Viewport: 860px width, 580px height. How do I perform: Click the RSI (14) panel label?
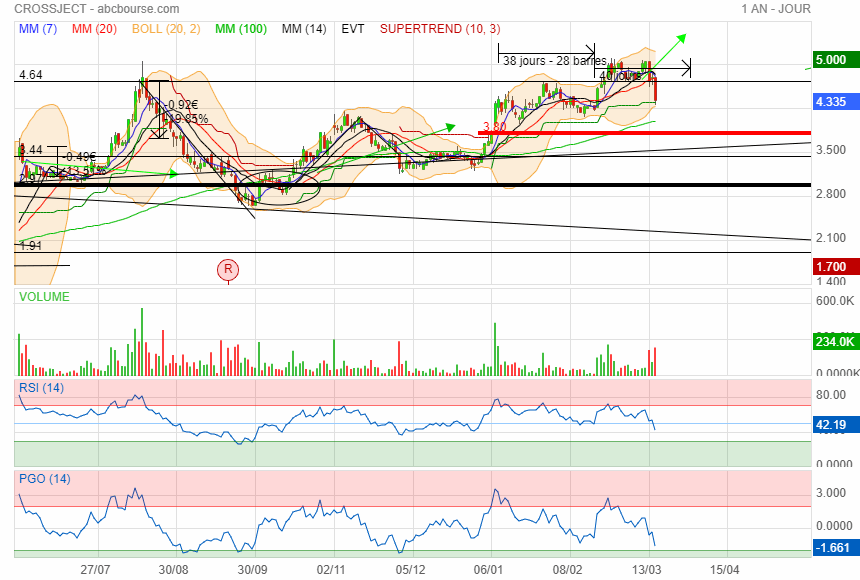tap(41, 388)
